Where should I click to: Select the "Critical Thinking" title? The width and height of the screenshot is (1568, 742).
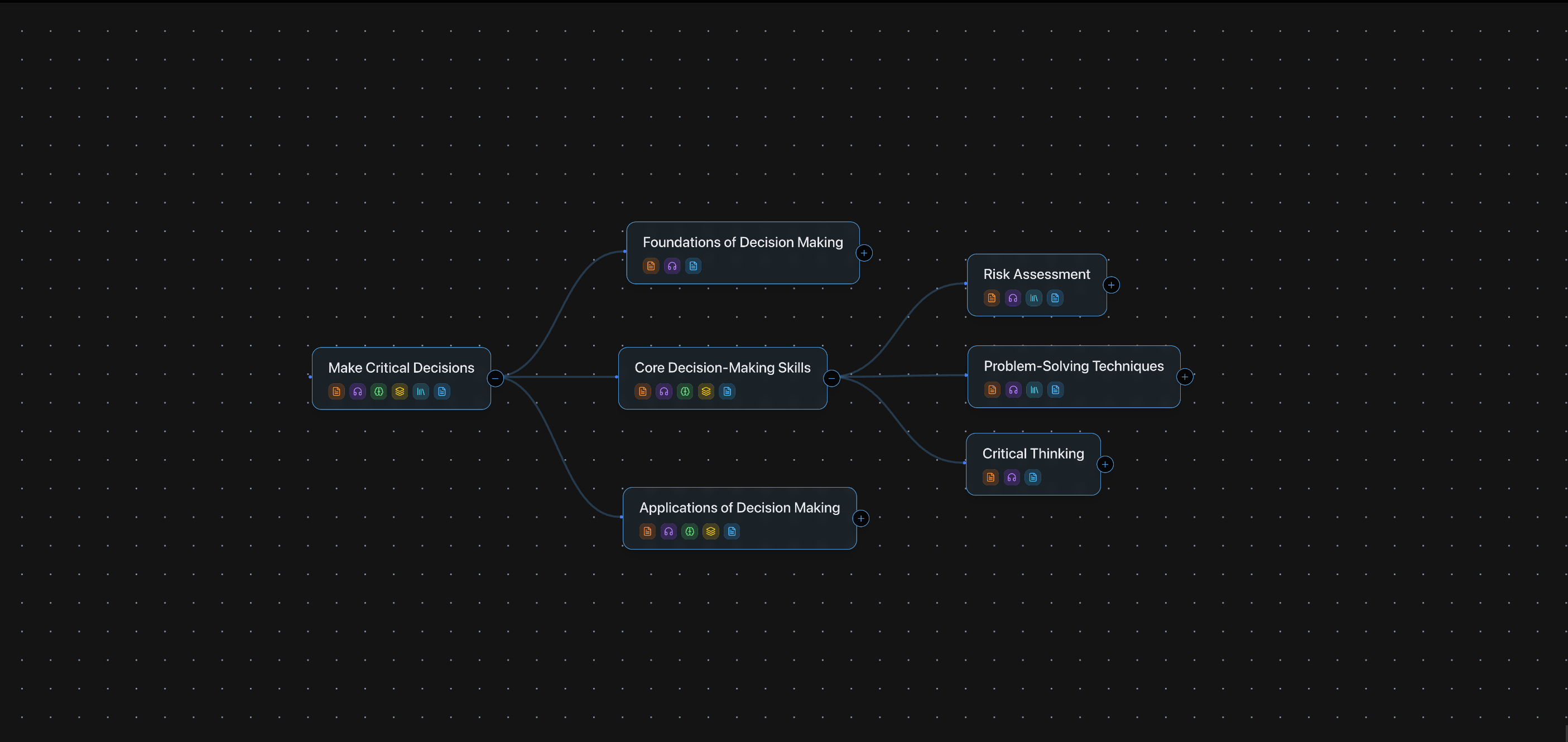click(x=1033, y=454)
